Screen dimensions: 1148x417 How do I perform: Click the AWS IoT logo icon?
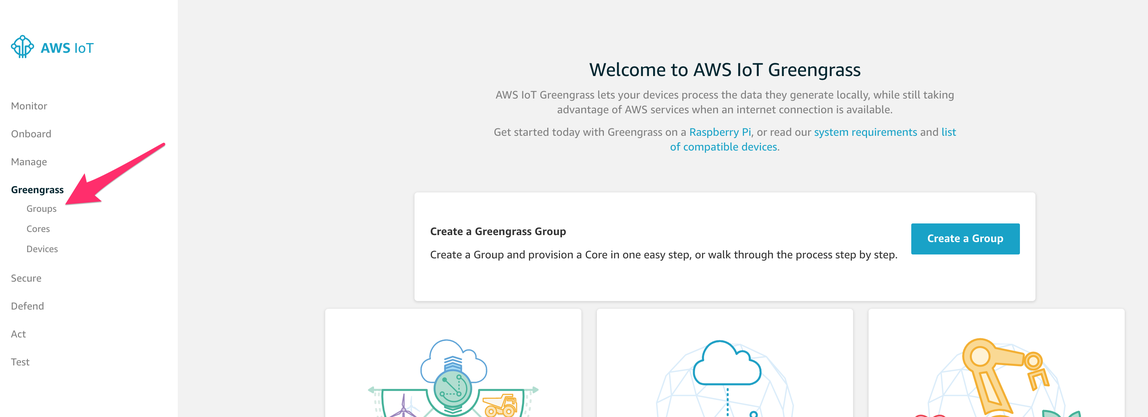click(x=22, y=47)
